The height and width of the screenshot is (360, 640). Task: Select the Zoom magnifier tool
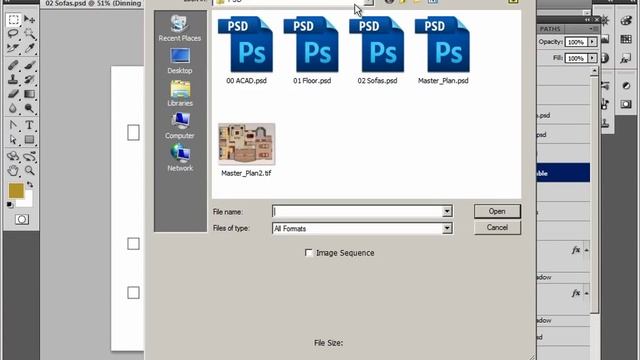click(29, 170)
